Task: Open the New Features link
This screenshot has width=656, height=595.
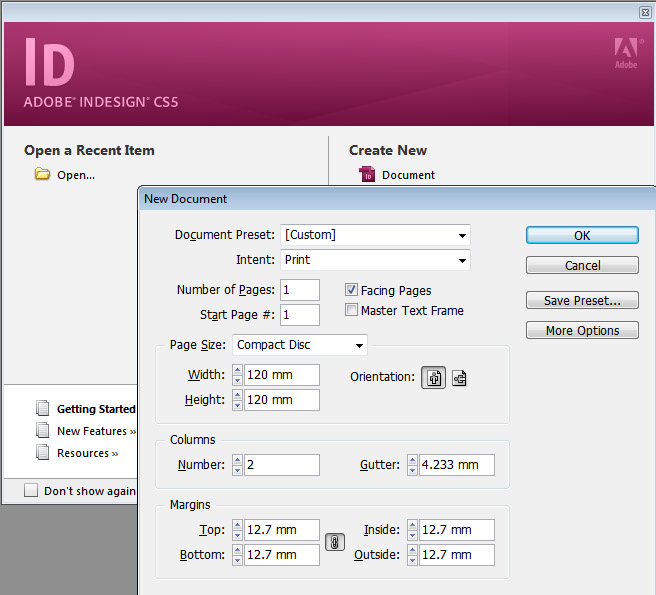Action: (96, 431)
